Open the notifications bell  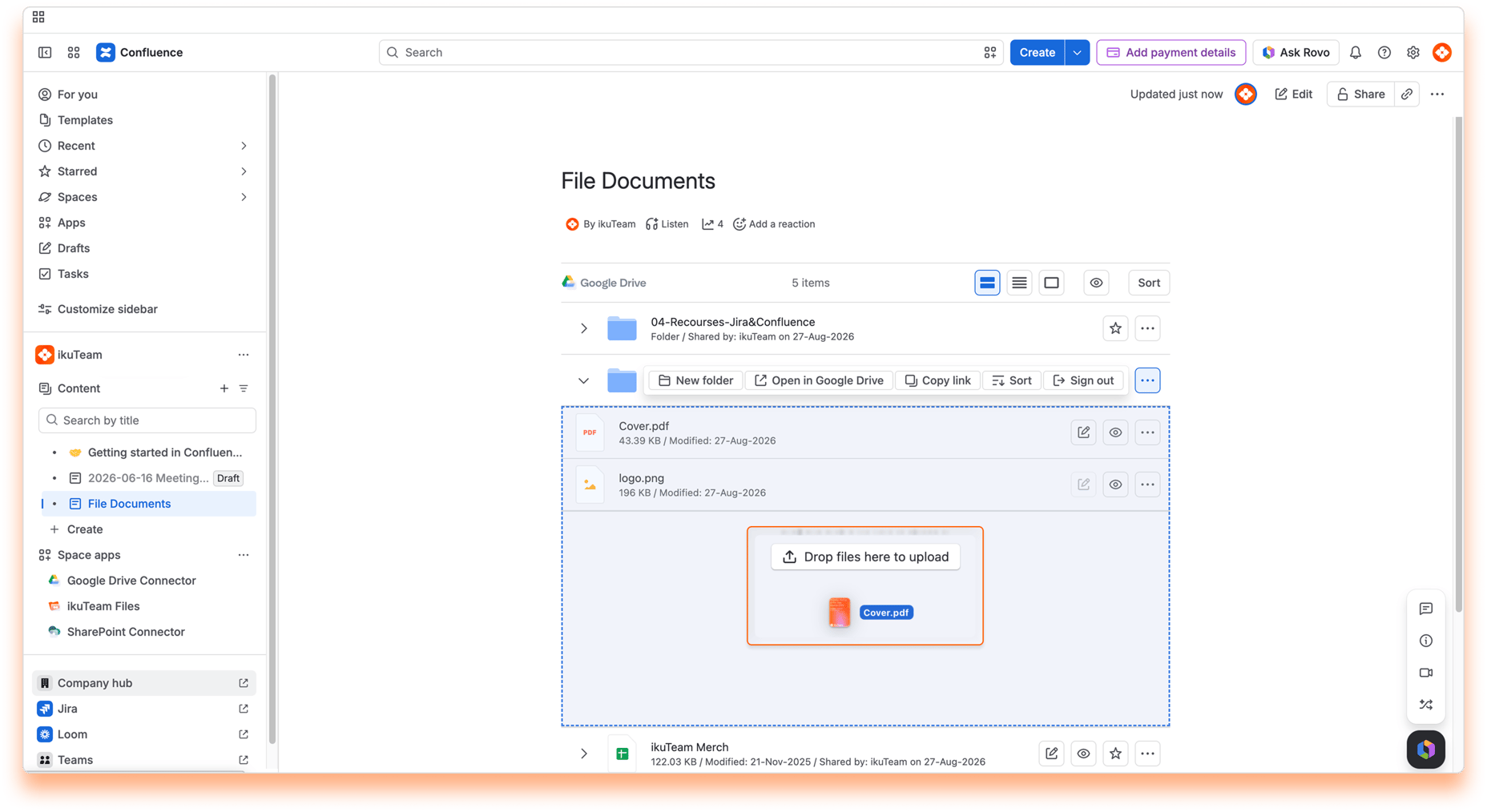click(1356, 52)
